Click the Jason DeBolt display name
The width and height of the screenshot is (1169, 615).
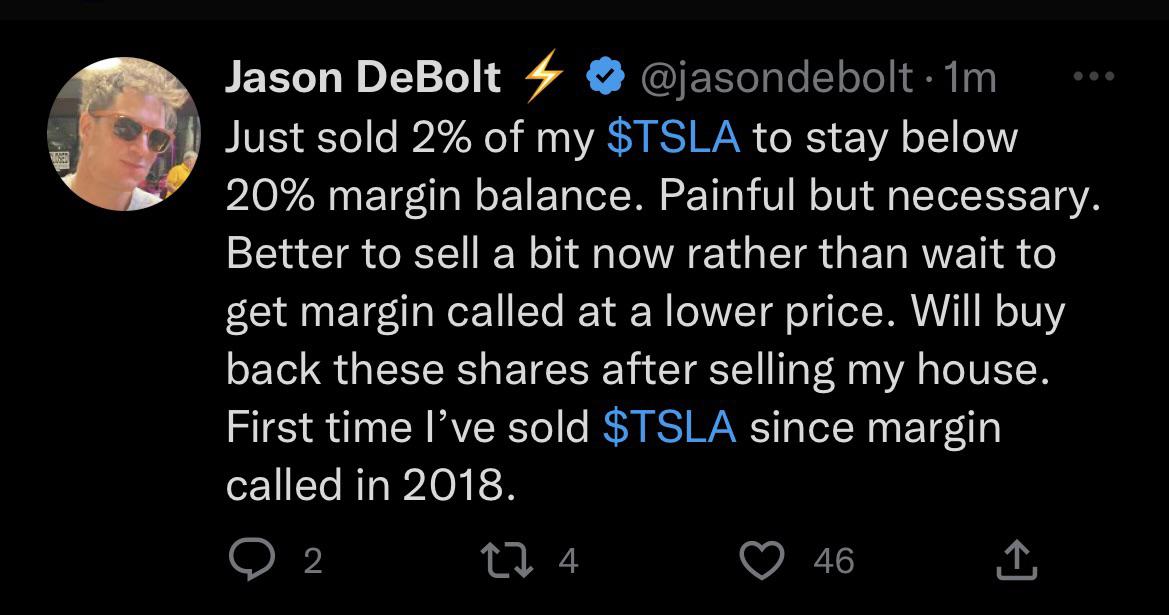click(x=363, y=78)
